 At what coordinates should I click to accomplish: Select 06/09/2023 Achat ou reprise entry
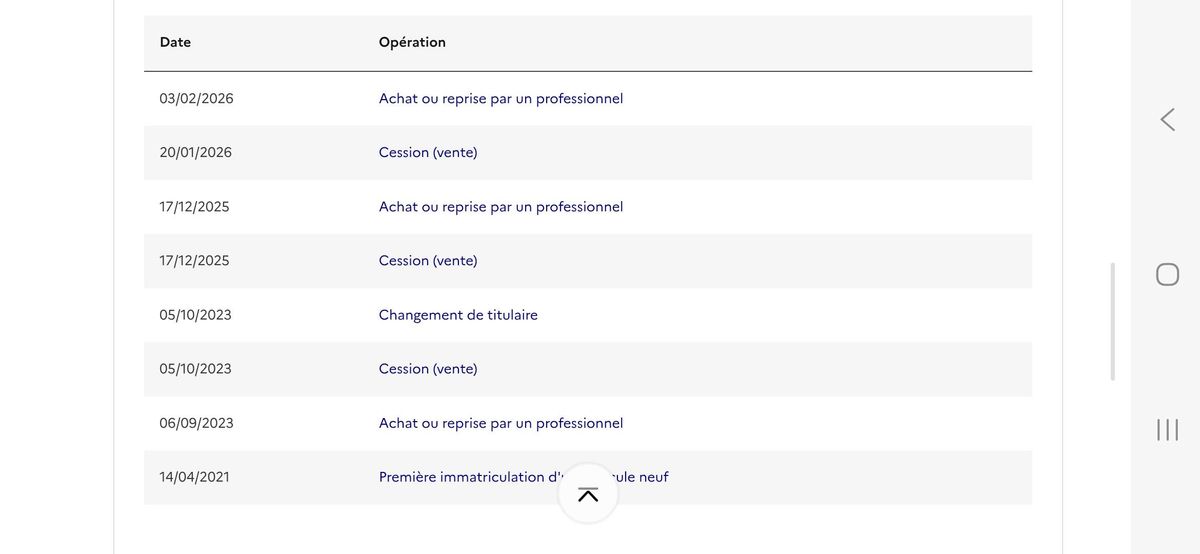tap(500, 423)
